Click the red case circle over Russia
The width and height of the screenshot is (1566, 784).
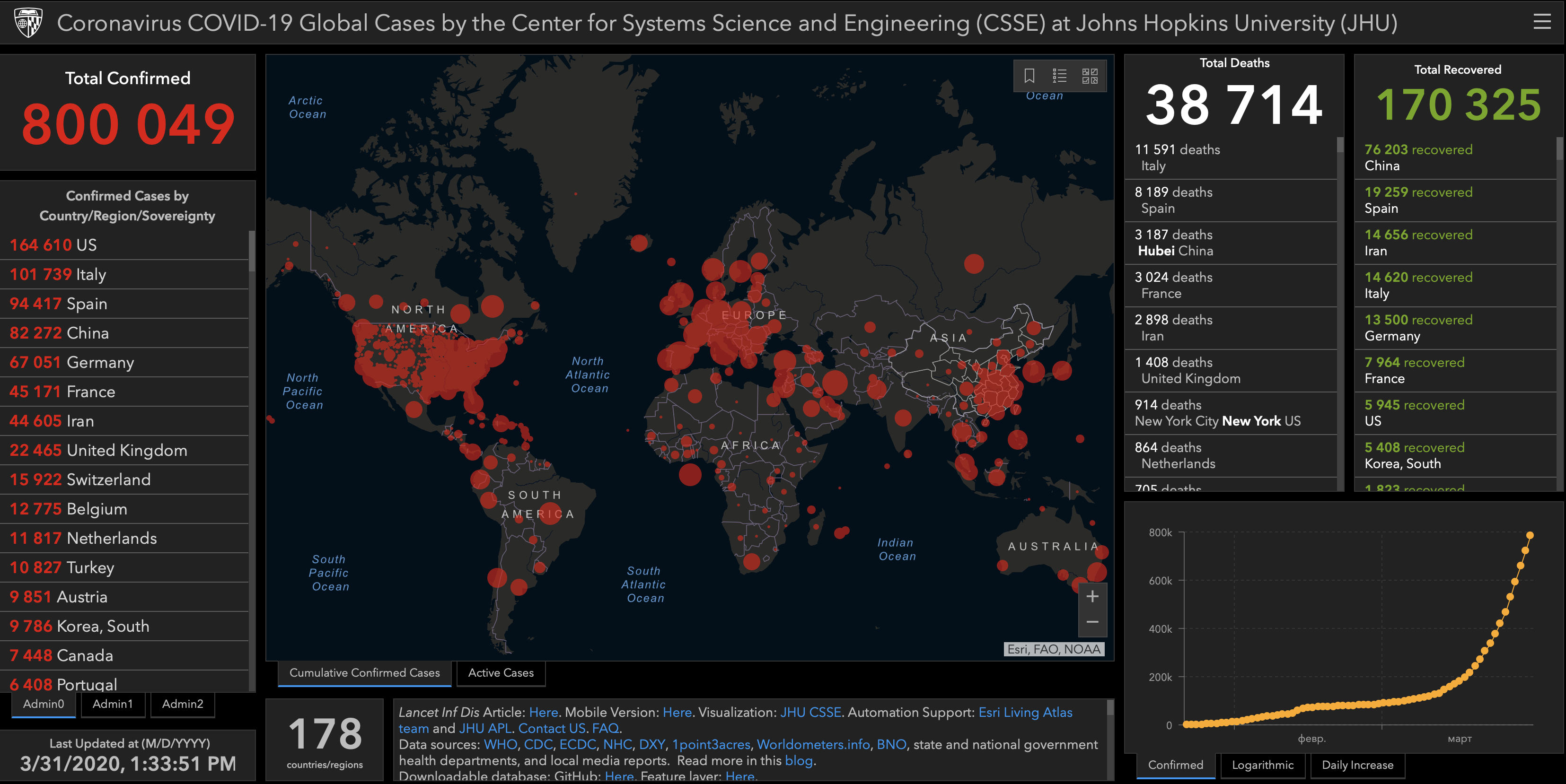point(974,264)
